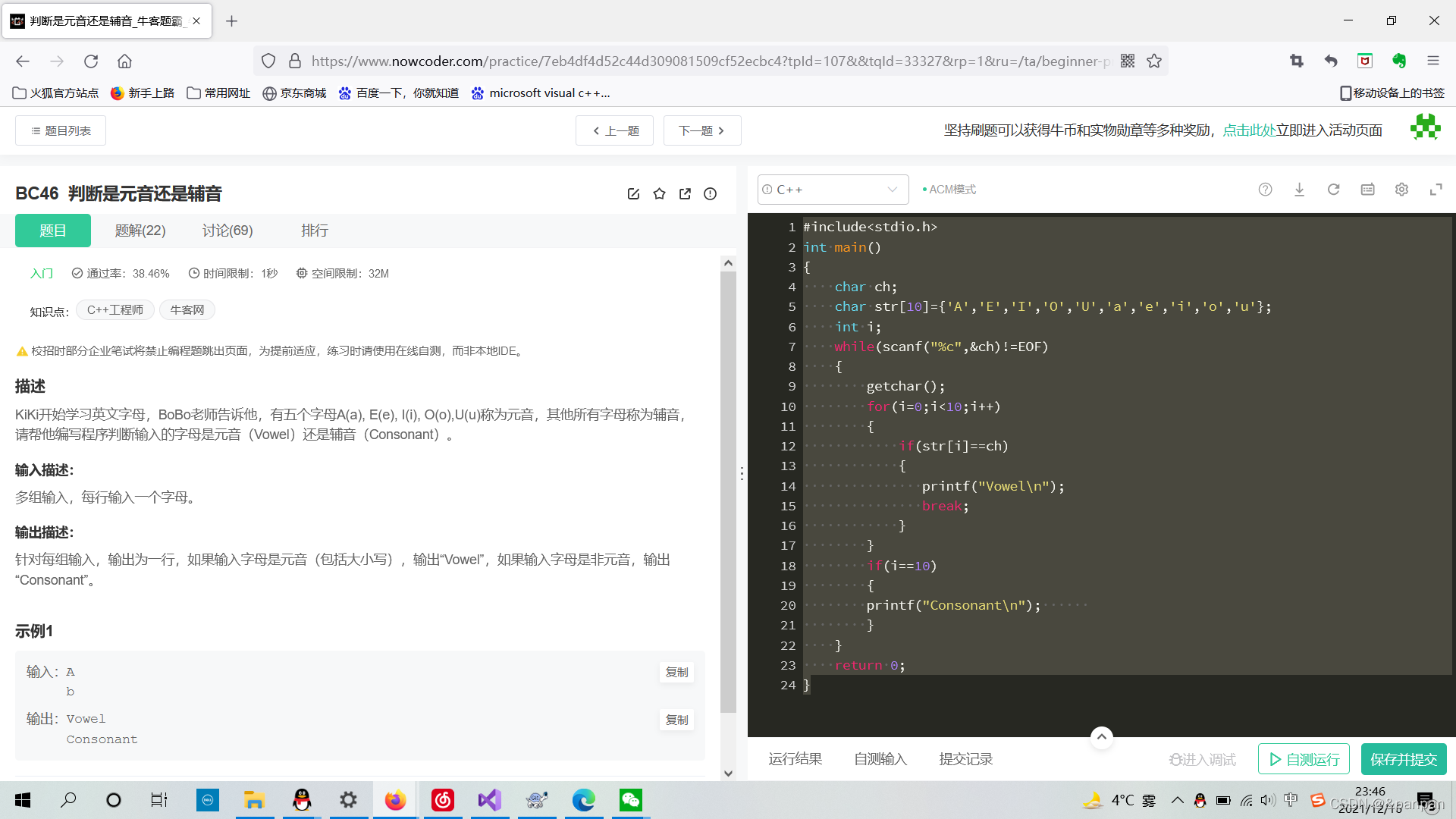
Task: Click the problem panel scrollbar up arrow
Action: [728, 263]
